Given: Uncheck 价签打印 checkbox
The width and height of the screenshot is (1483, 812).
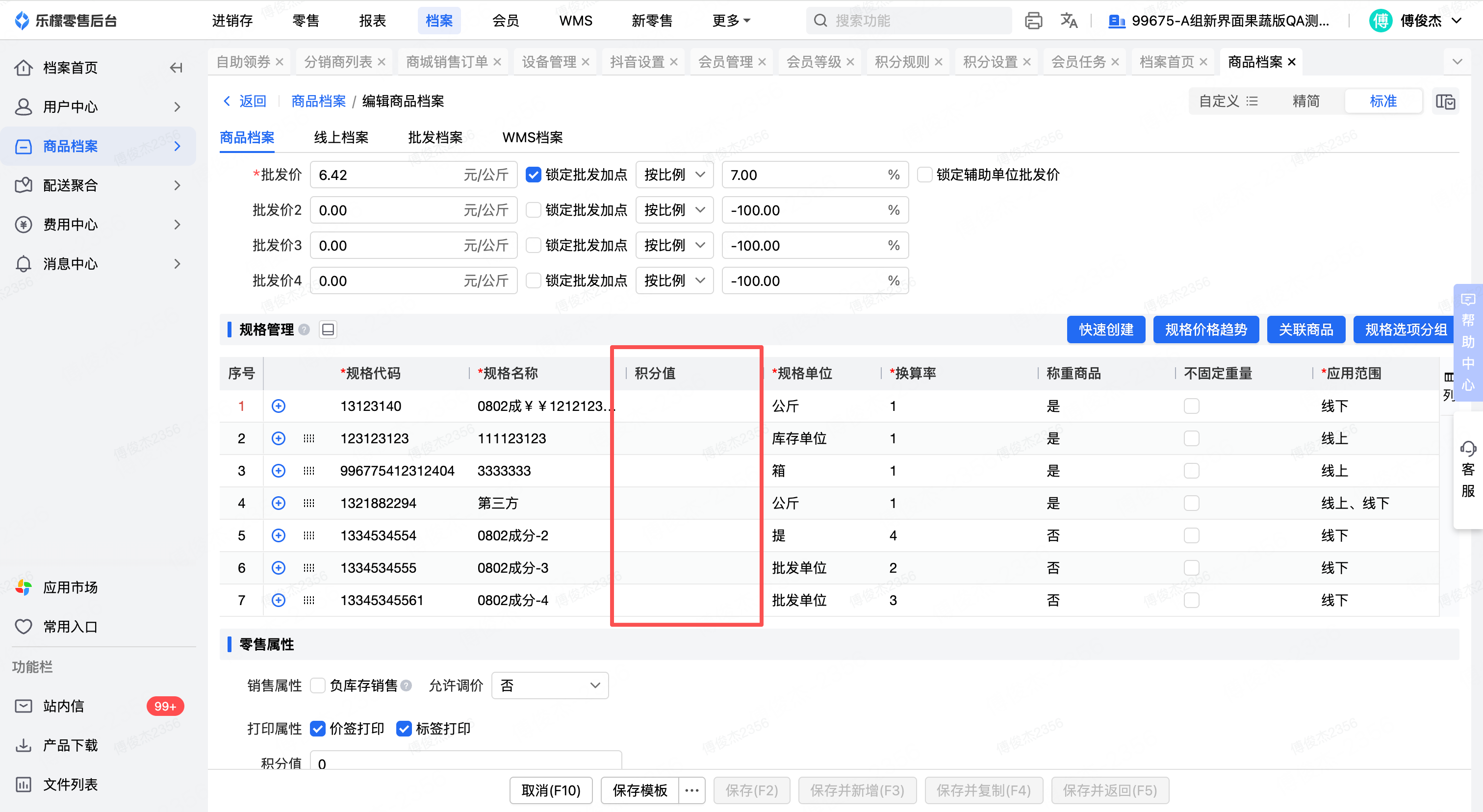Looking at the screenshot, I should pyautogui.click(x=318, y=729).
